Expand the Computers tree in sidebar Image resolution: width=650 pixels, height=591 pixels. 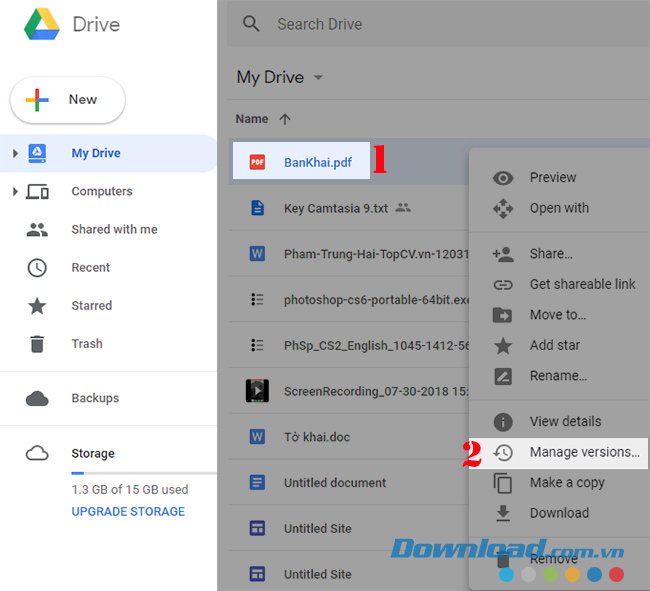(15, 192)
